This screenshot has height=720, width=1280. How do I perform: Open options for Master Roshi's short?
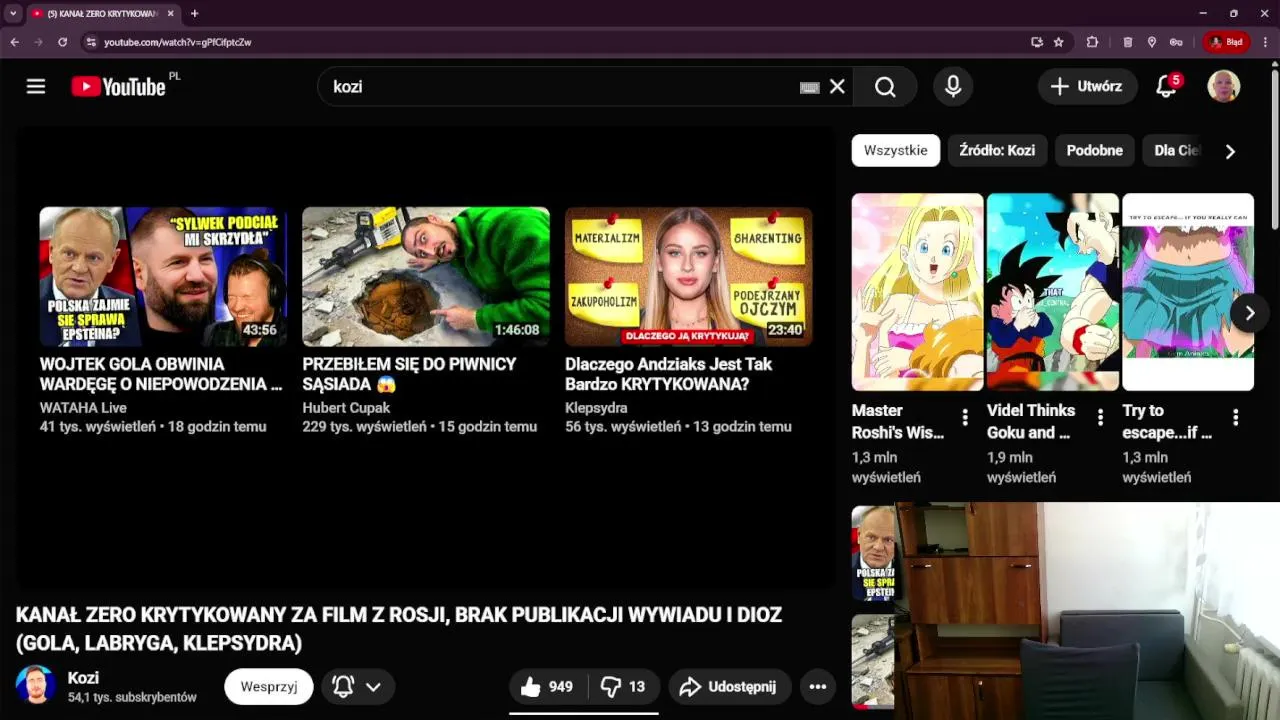[x=965, y=418]
